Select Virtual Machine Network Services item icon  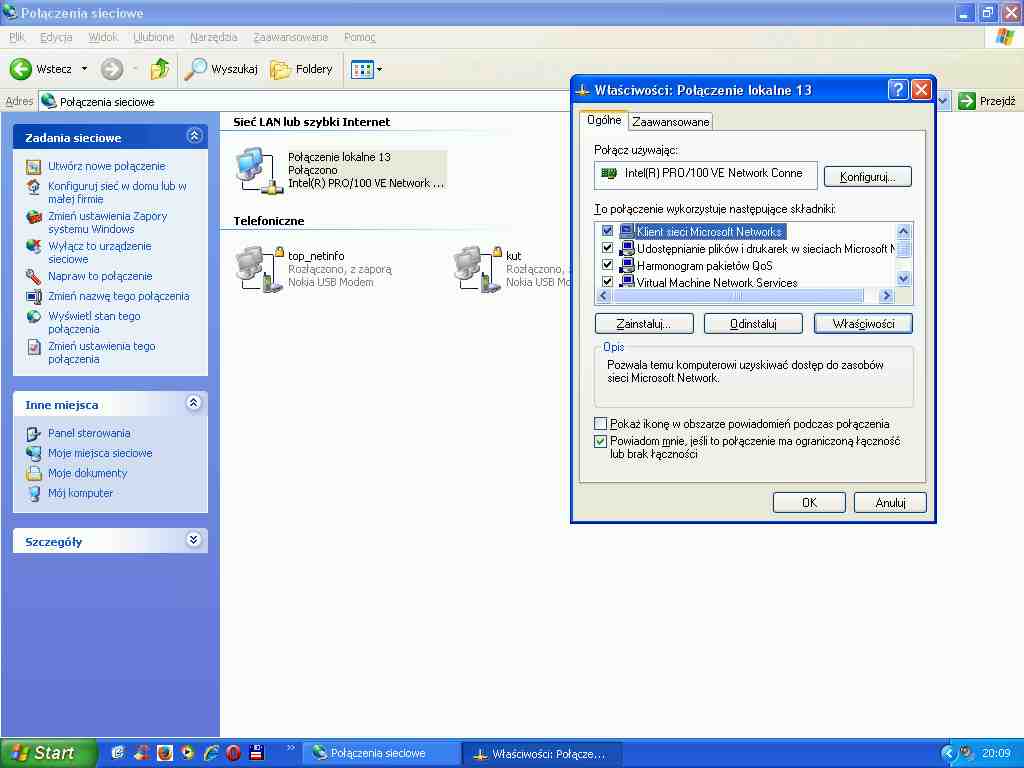click(x=627, y=281)
